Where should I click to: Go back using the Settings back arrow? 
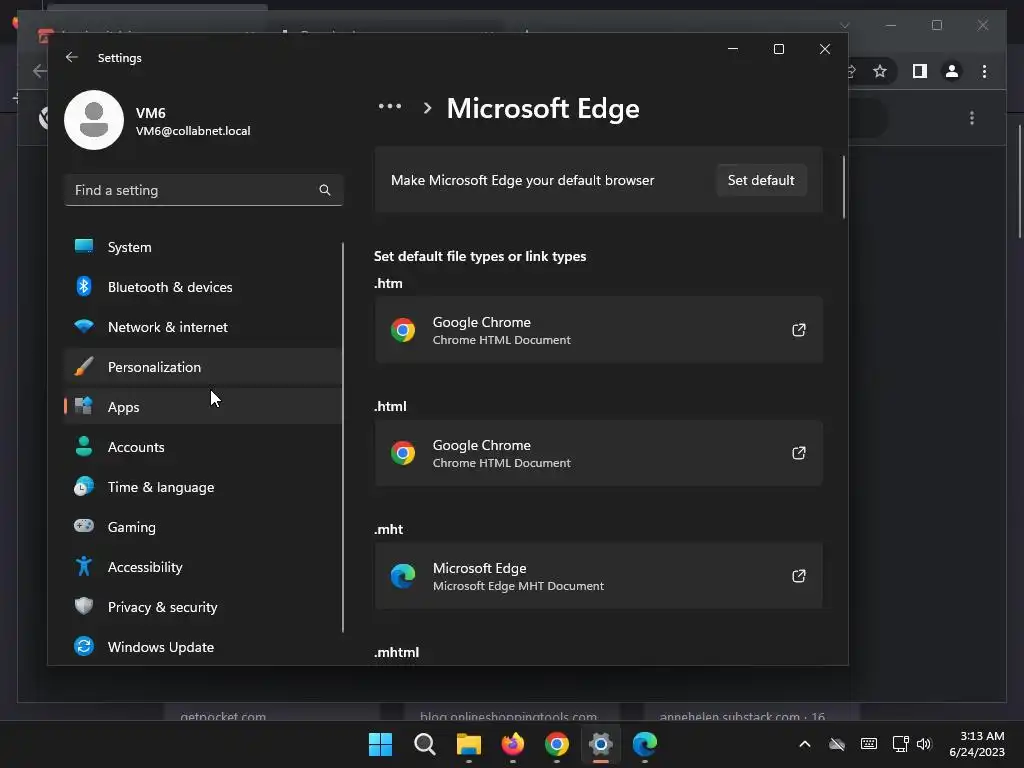point(72,57)
